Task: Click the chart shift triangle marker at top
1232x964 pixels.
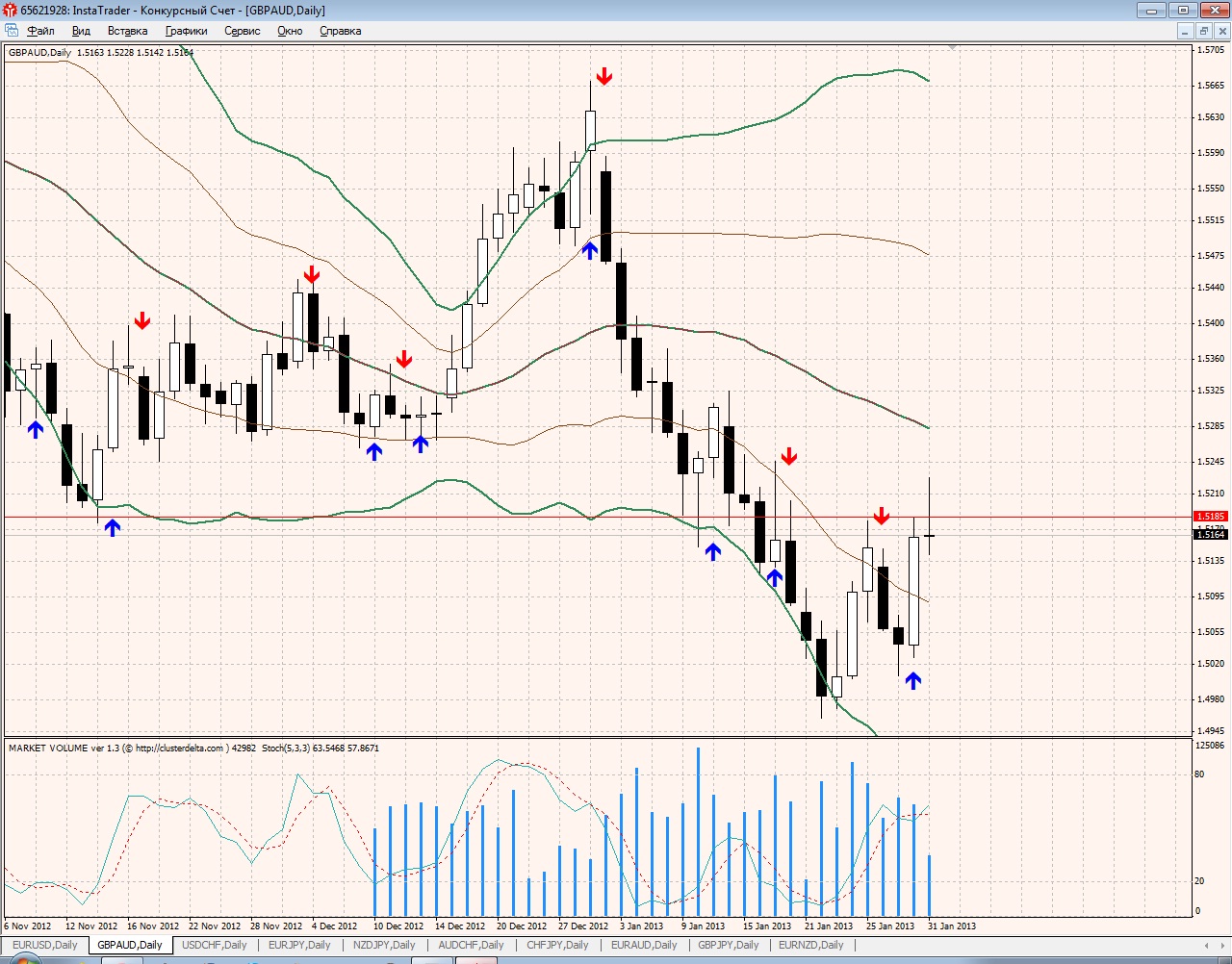Action: 953,46
